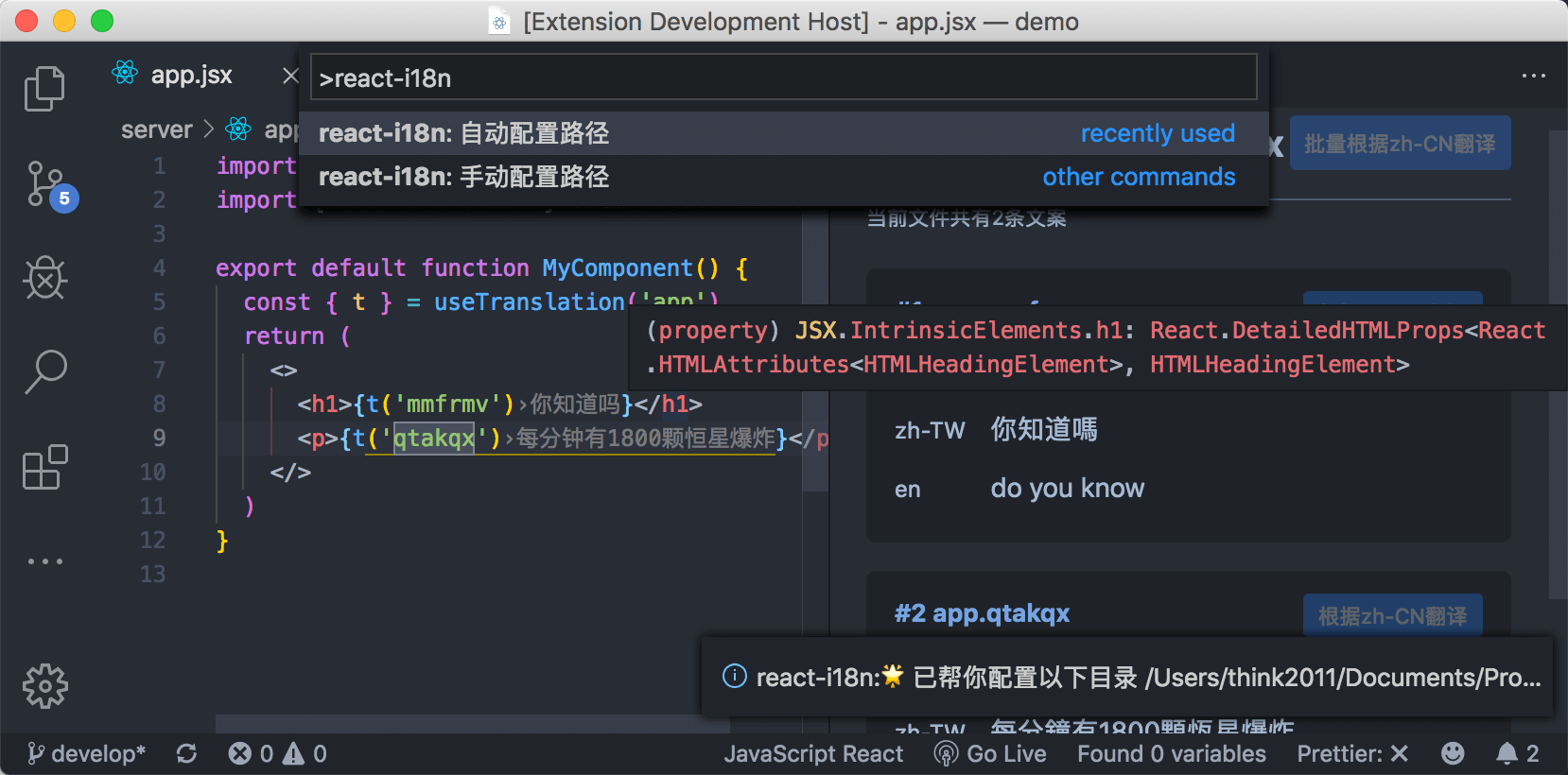The width and height of the screenshot is (1568, 775).
Task: Open Source Control view with 5 changes
Action: [x=47, y=184]
